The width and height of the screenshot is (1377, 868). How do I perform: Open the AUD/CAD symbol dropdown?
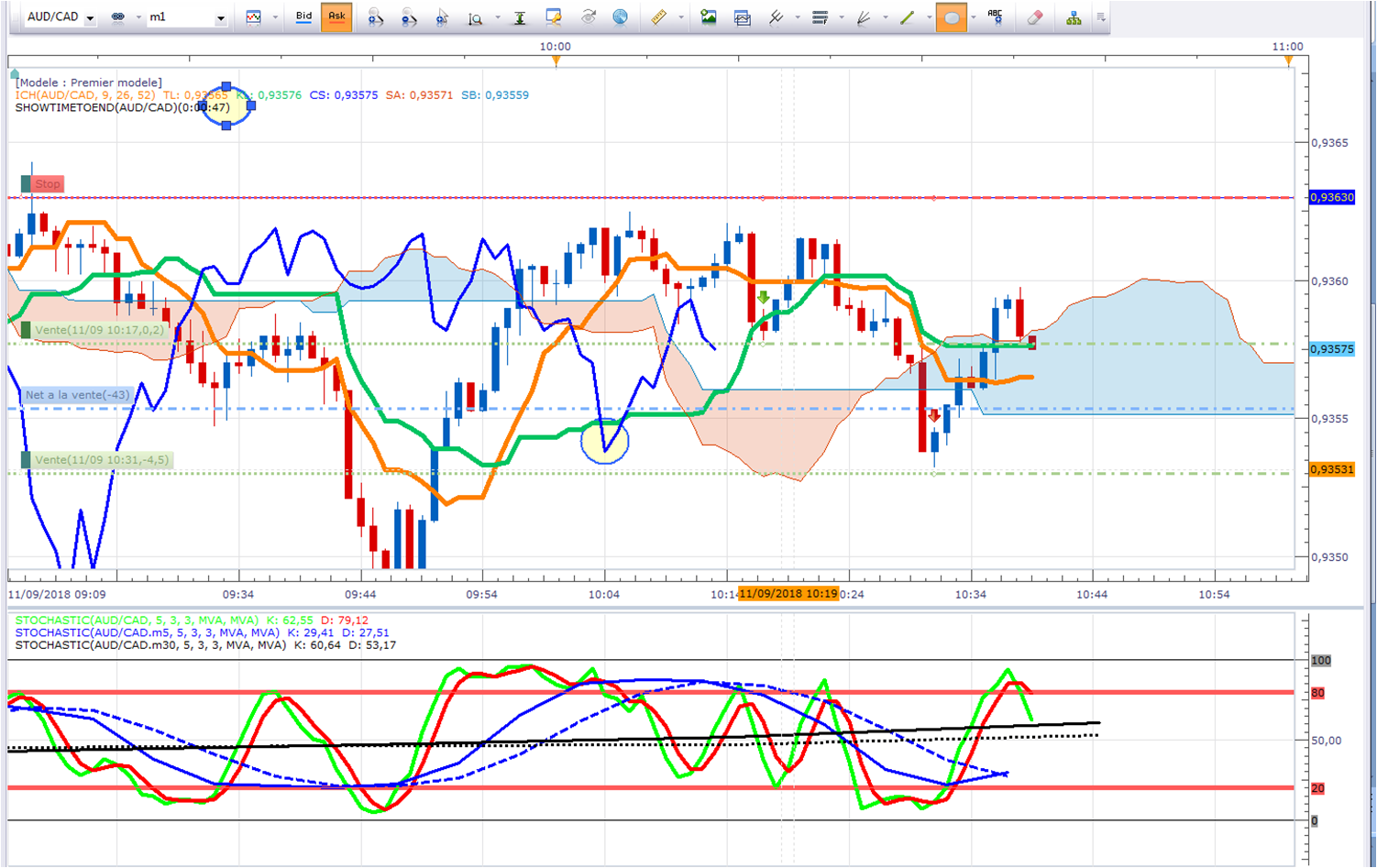[90, 19]
